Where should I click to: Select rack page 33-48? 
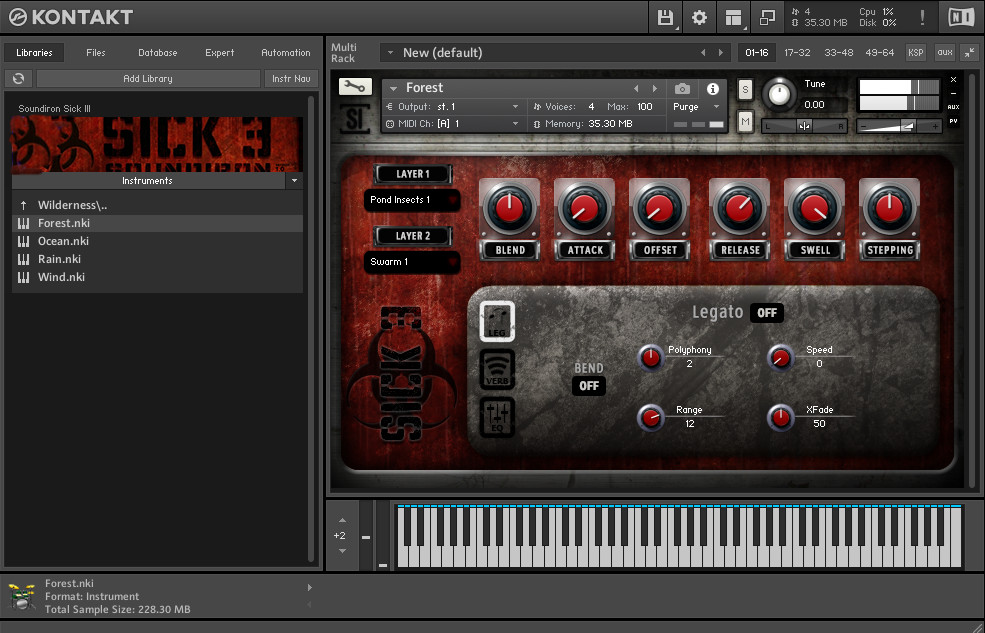point(839,53)
